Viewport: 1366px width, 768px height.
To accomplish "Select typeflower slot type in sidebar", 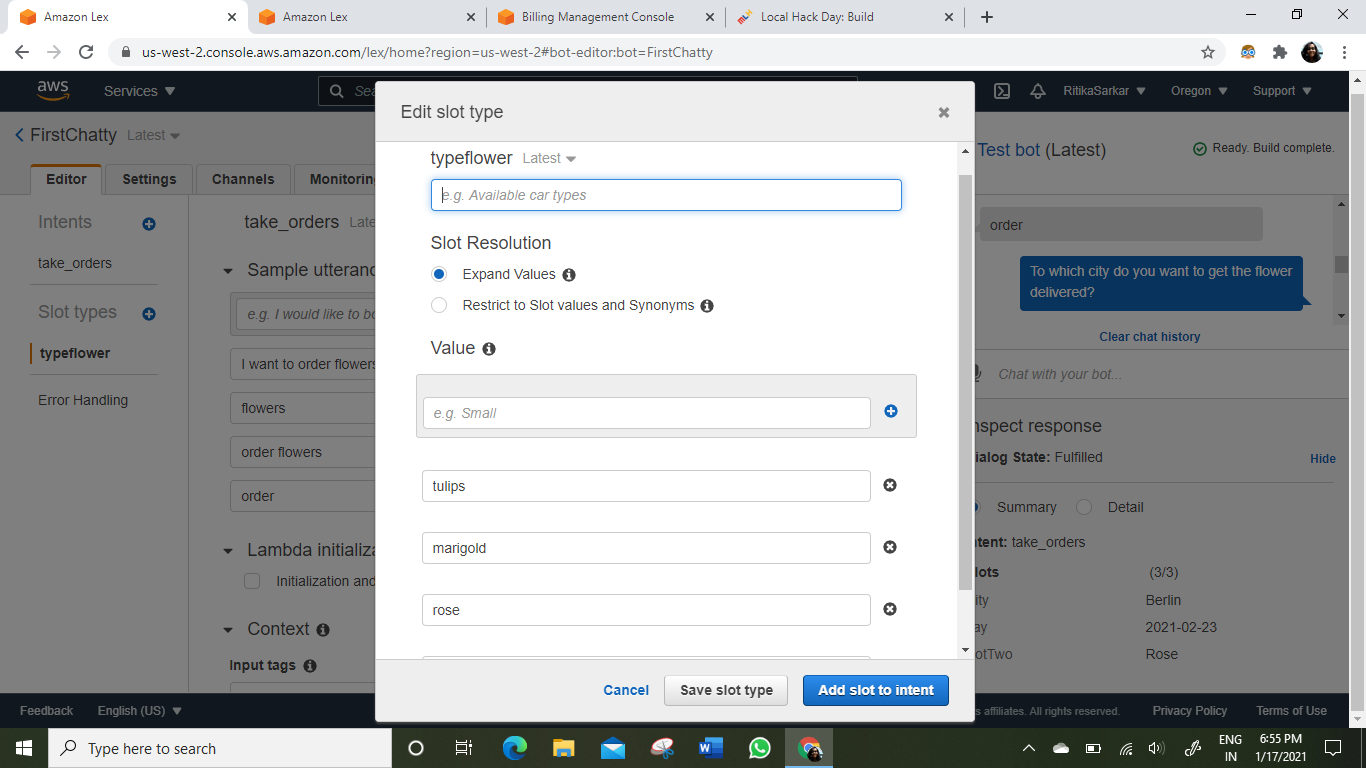I will (x=75, y=353).
